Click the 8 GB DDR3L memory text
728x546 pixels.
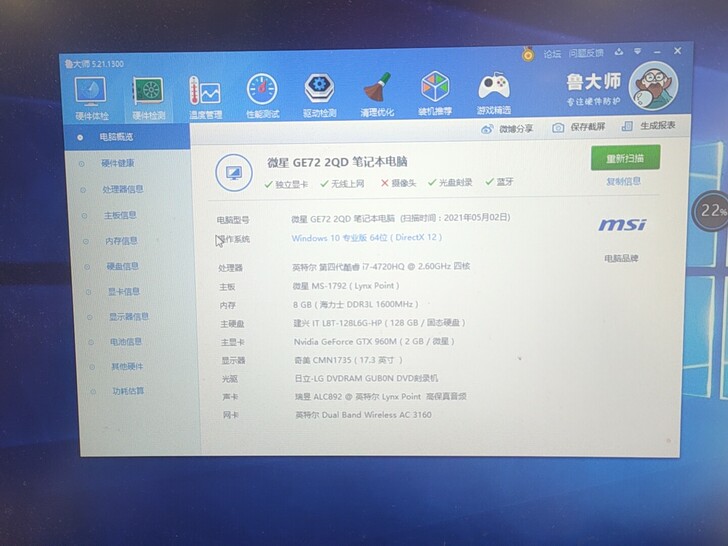coord(356,305)
